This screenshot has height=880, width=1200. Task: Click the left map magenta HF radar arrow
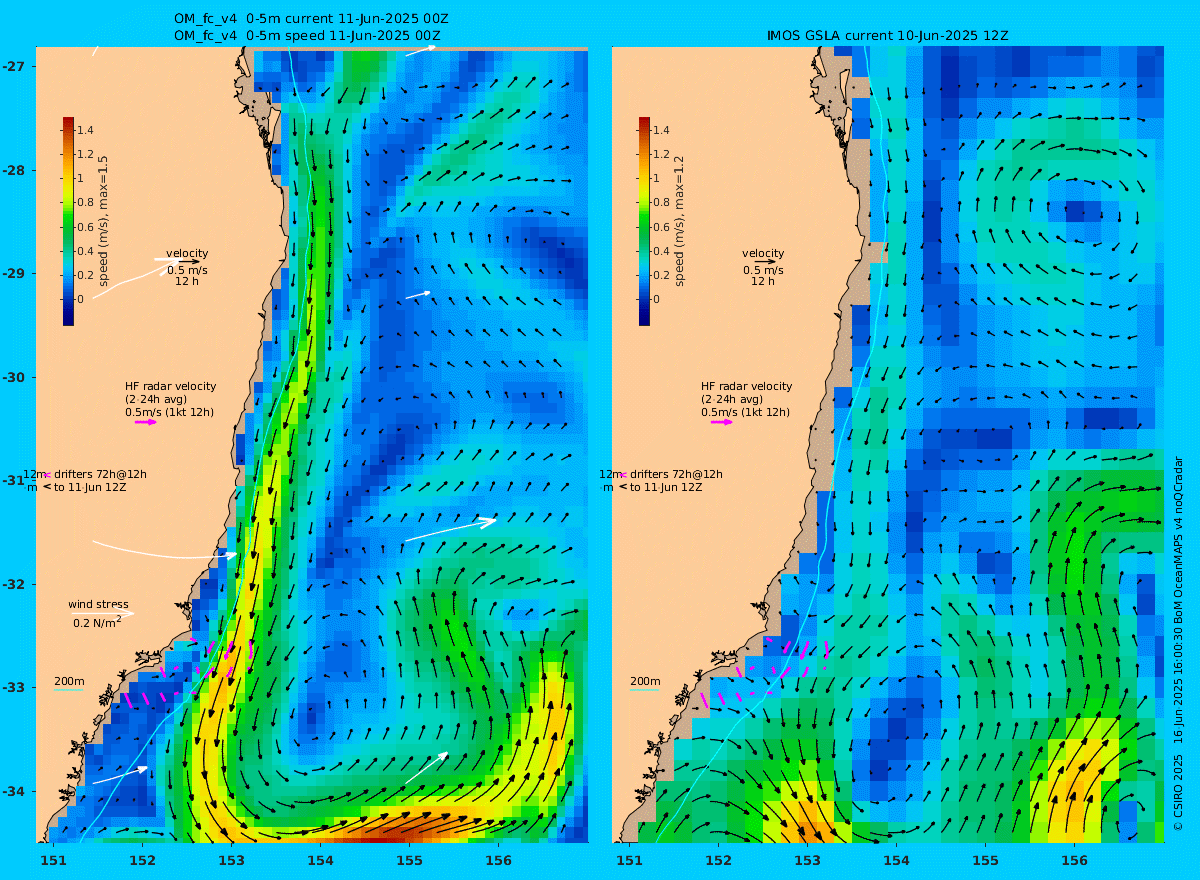tap(146, 422)
